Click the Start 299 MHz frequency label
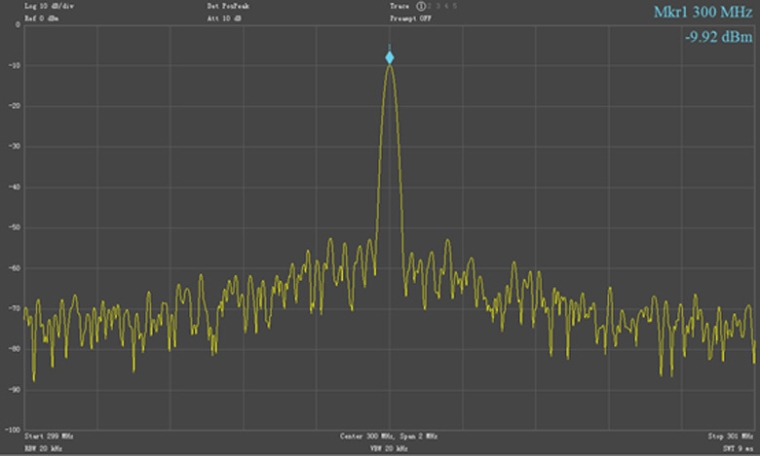 [49, 437]
